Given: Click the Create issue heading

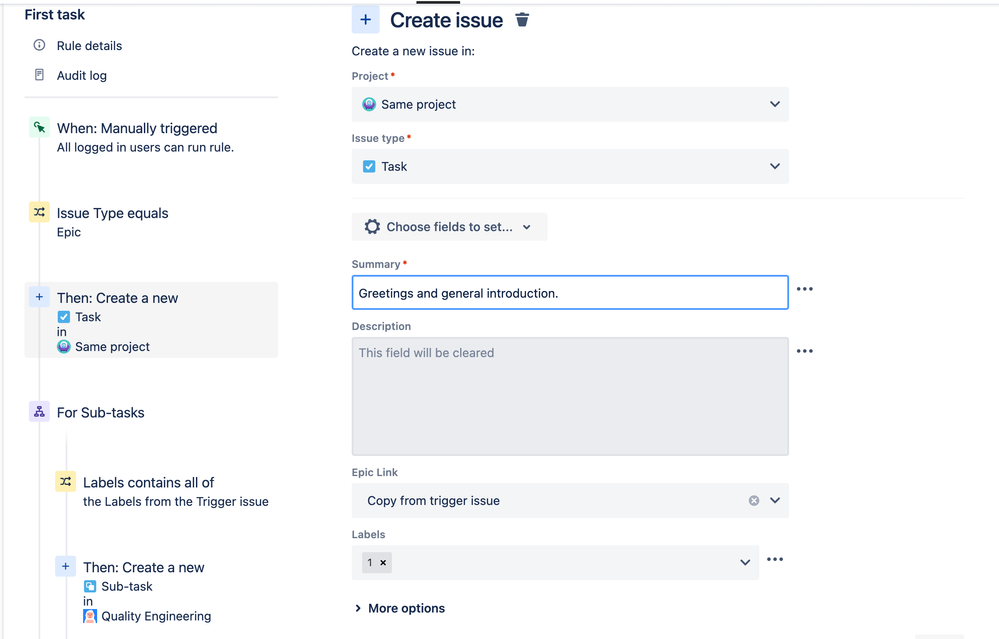Looking at the screenshot, I should (x=447, y=20).
